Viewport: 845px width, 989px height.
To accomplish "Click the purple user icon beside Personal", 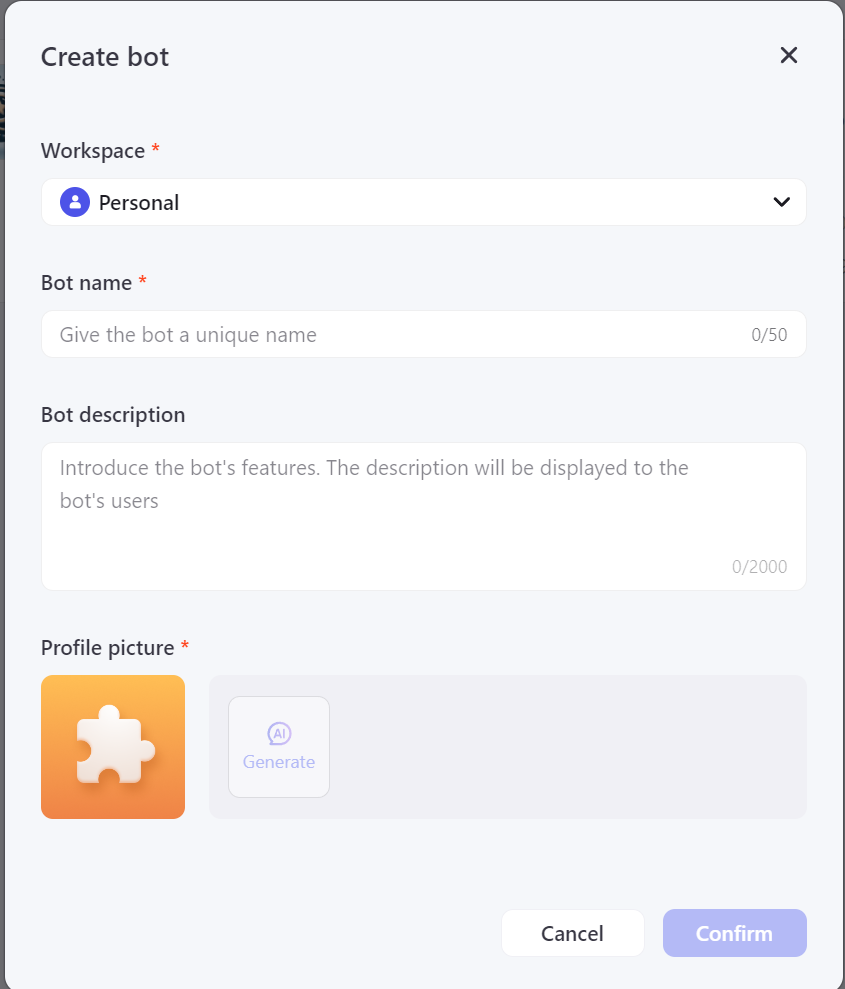I will coord(74,201).
